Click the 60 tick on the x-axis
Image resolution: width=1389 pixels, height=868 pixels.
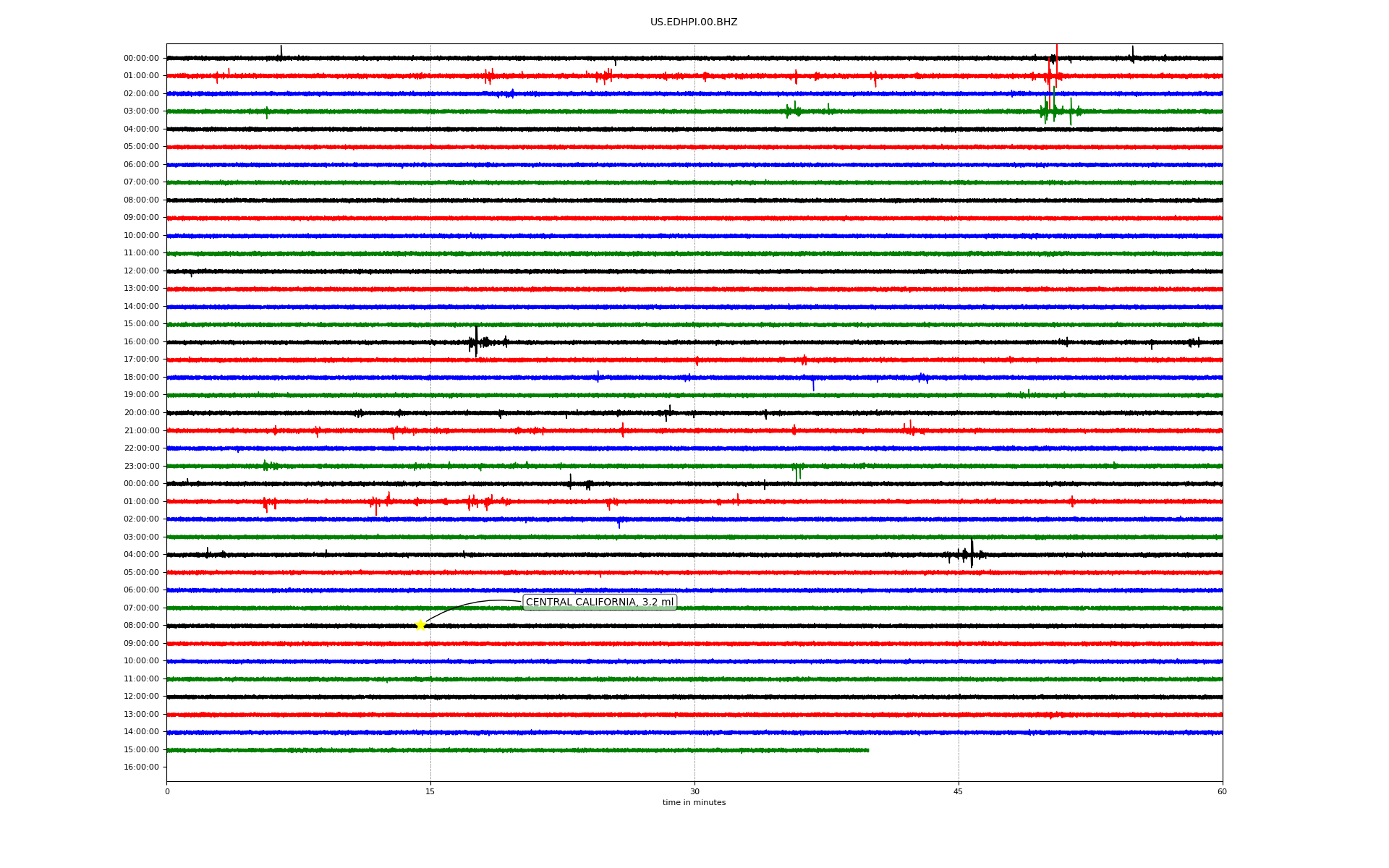point(1221,791)
